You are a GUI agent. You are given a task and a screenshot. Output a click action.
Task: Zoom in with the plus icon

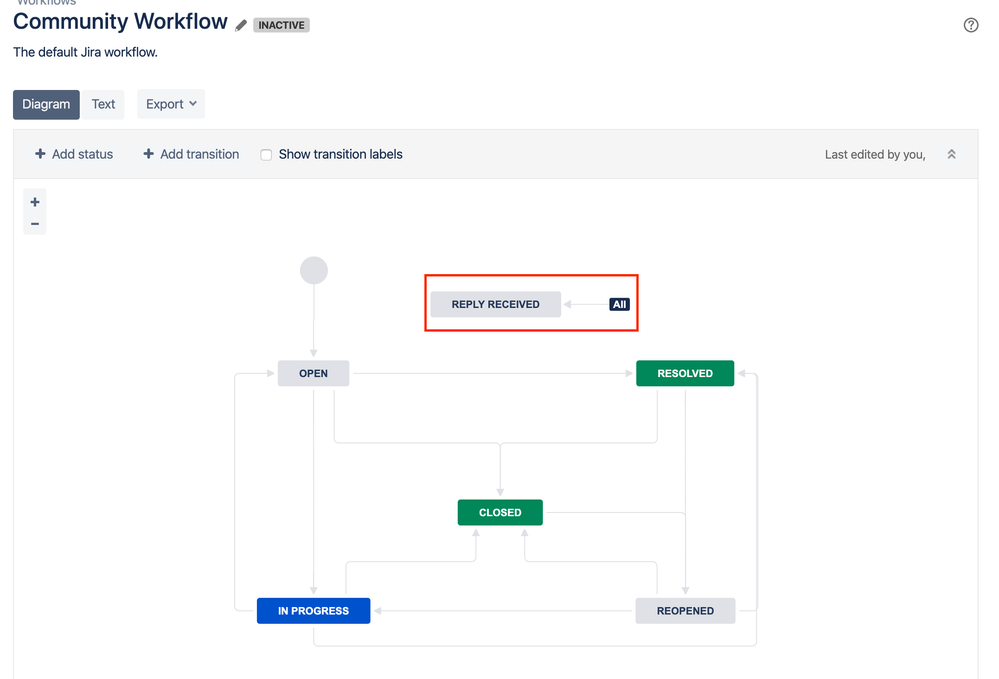[35, 202]
